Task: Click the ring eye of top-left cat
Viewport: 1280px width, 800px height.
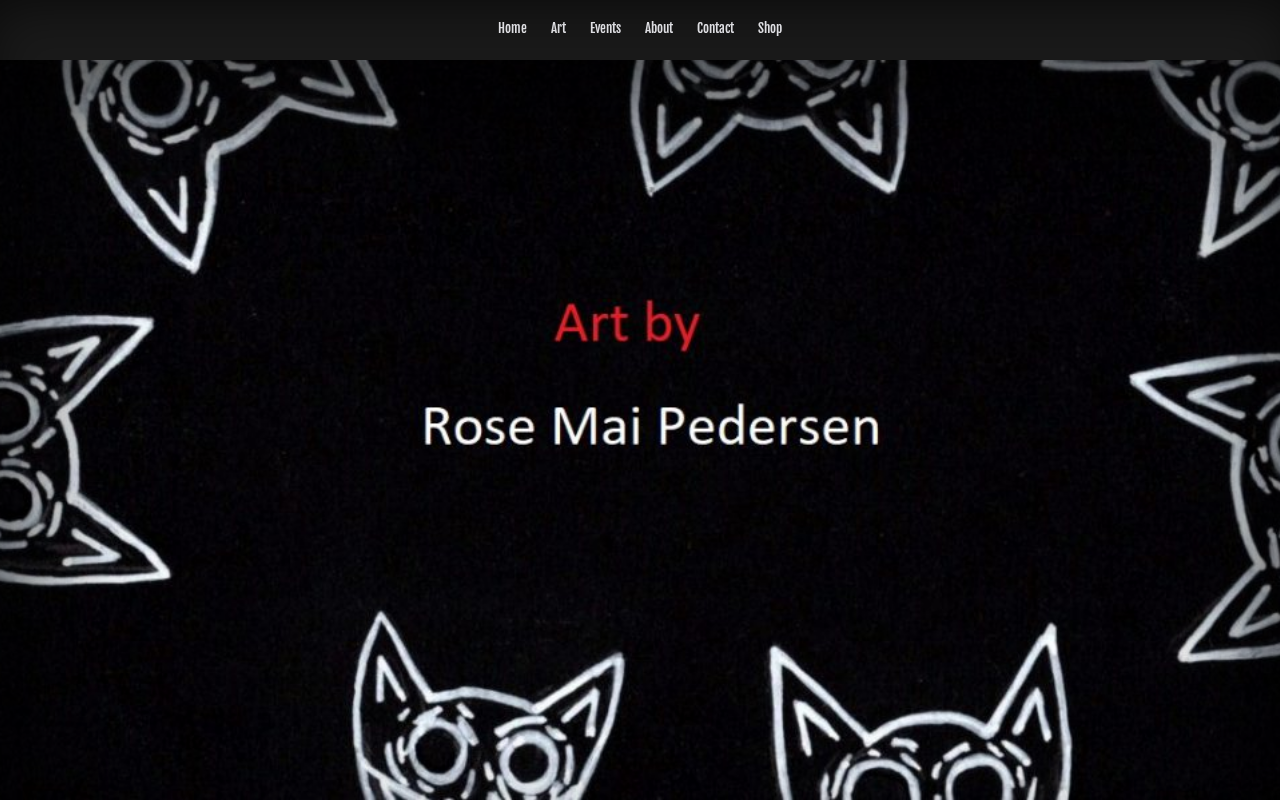Action: pyautogui.click(x=155, y=90)
